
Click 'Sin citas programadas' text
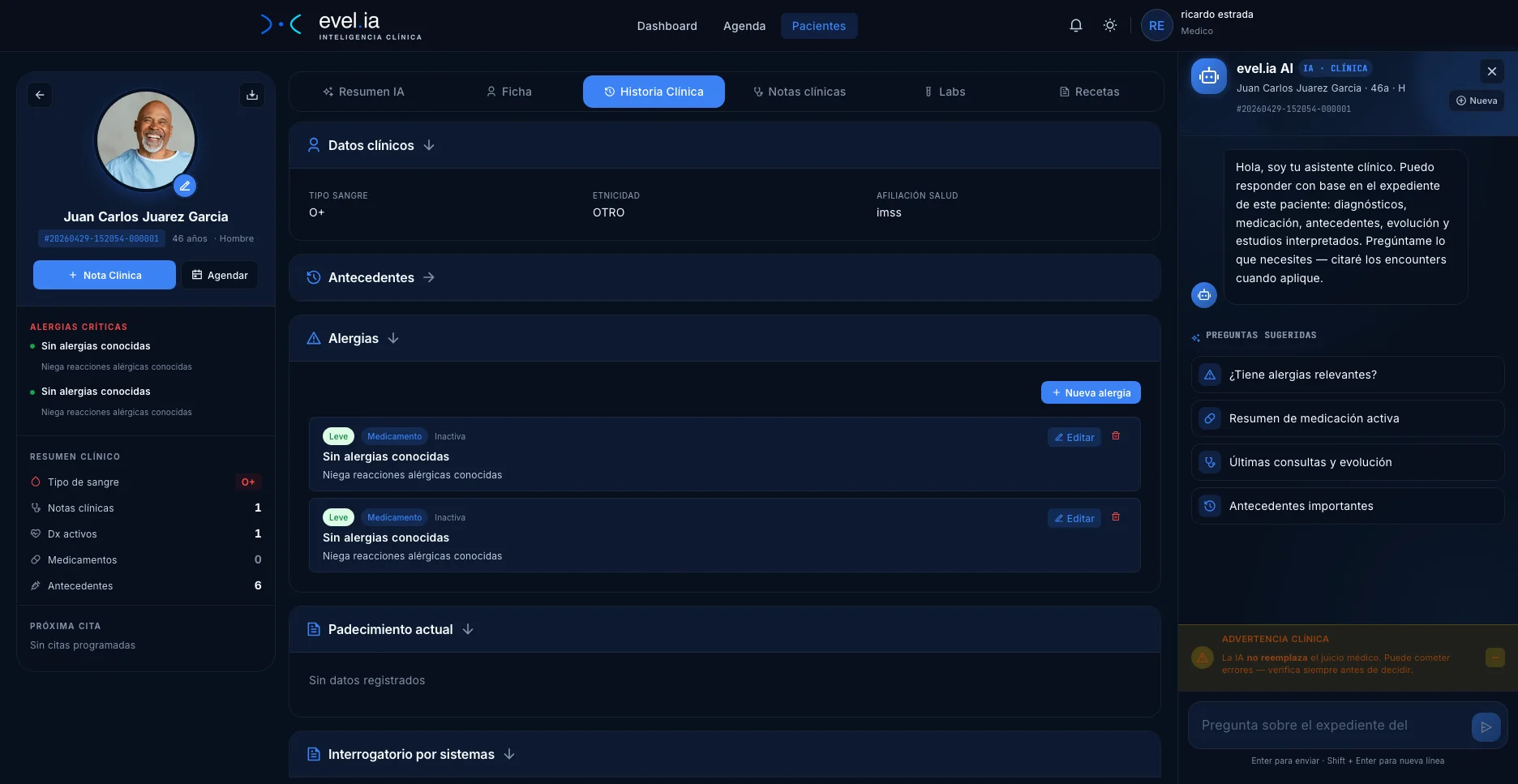tap(83, 645)
